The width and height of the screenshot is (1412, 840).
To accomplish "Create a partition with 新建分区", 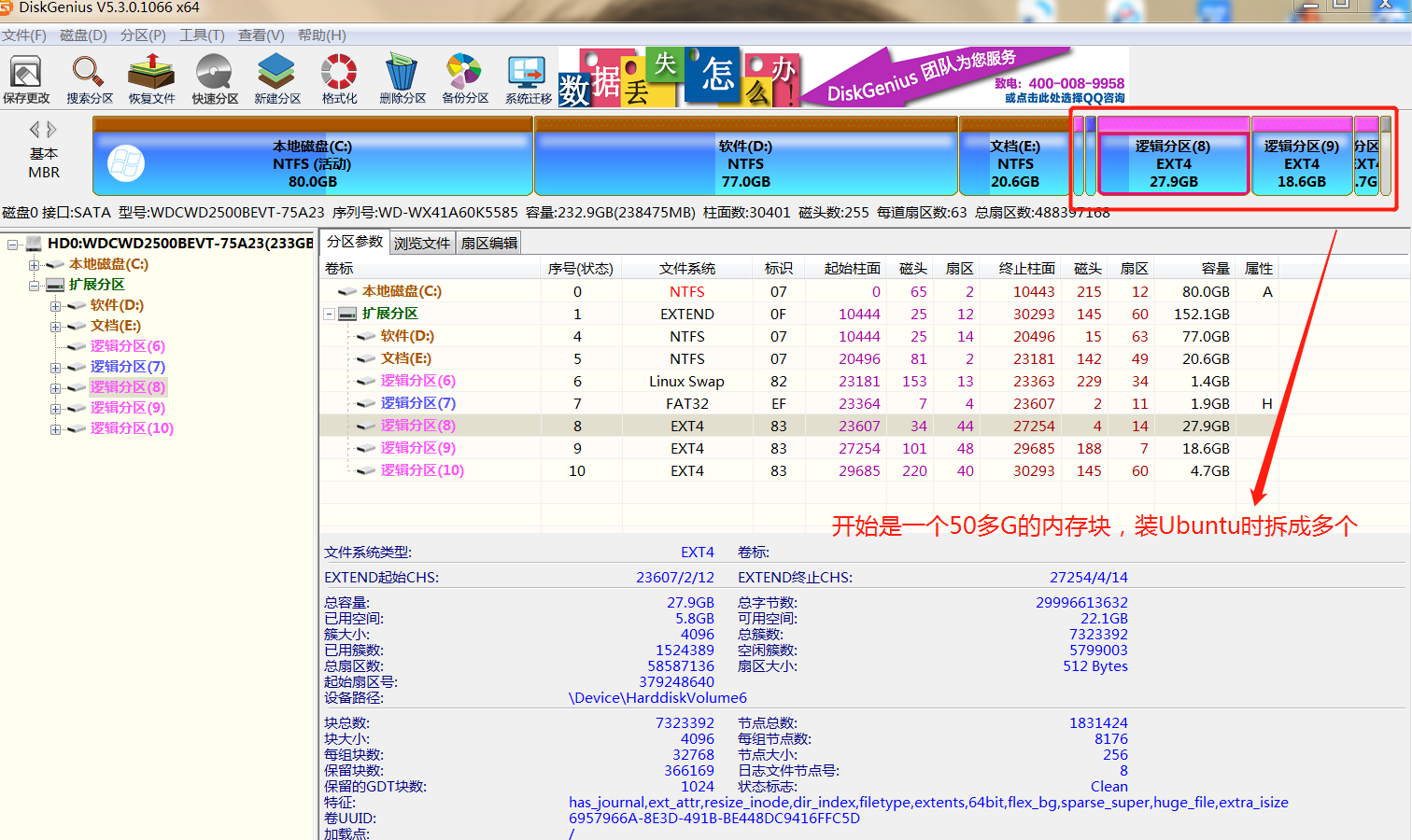I will coord(277,78).
